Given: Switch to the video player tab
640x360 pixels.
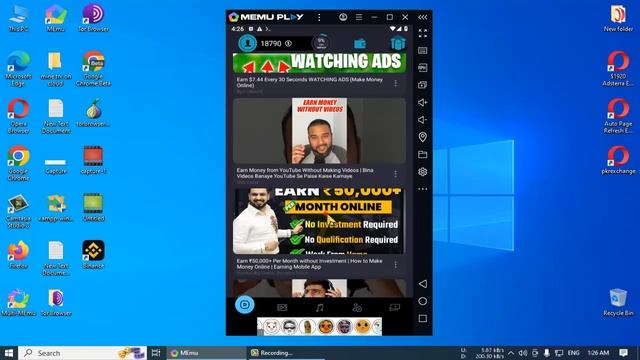Looking at the screenshot, I should (x=282, y=307).
